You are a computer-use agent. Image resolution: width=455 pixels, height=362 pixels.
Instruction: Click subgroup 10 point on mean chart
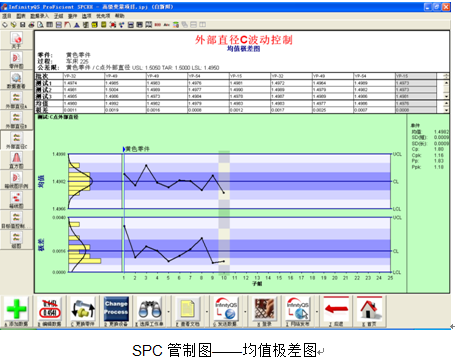tap(224, 193)
